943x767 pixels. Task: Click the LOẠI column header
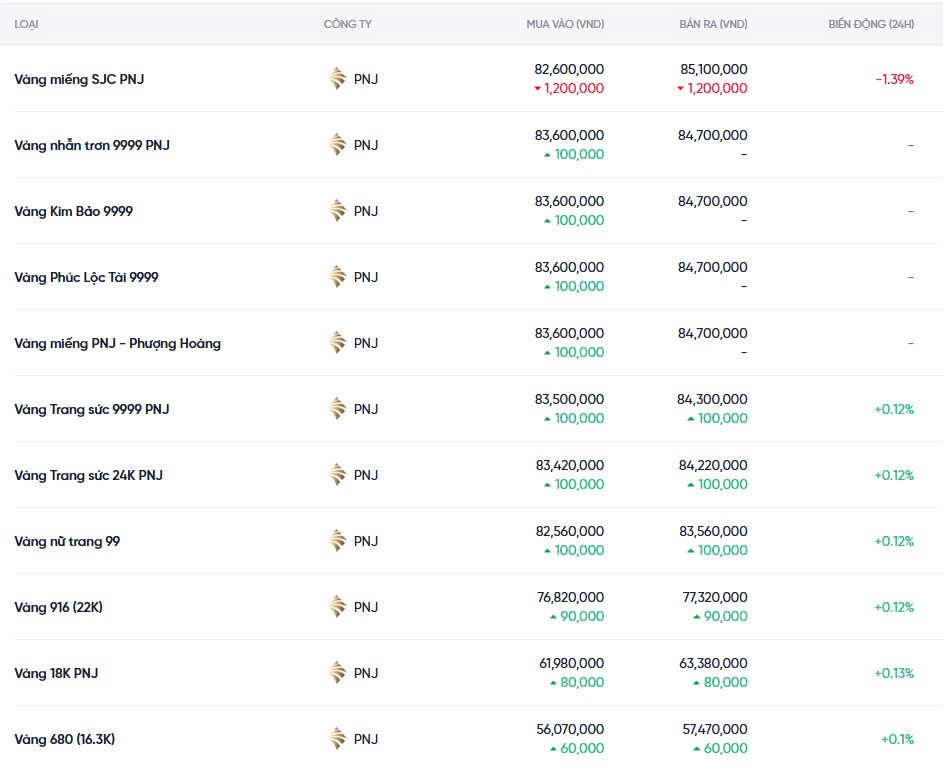click(x=28, y=24)
